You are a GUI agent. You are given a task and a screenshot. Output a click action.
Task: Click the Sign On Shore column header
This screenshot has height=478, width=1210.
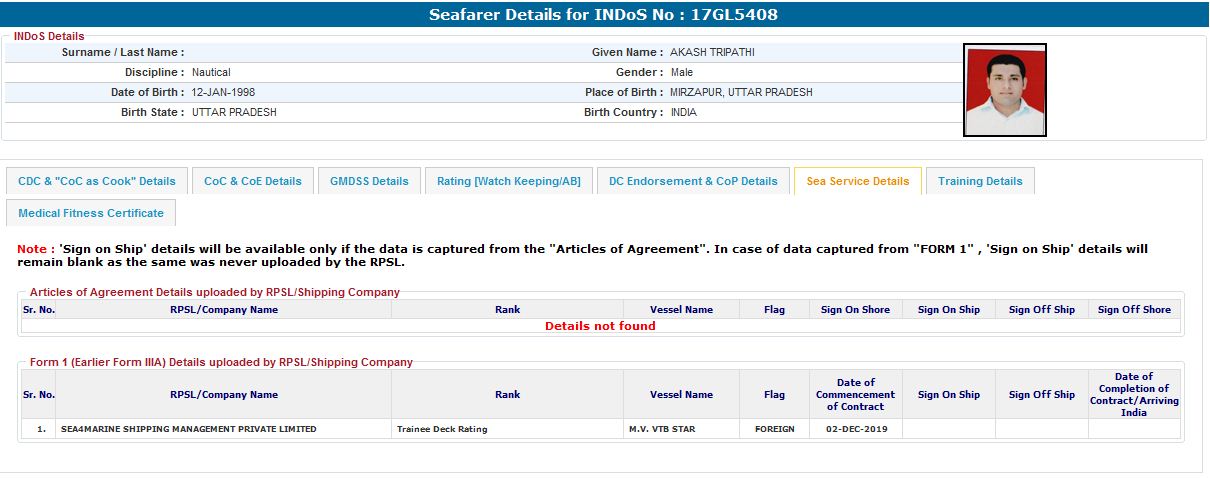[x=855, y=310]
